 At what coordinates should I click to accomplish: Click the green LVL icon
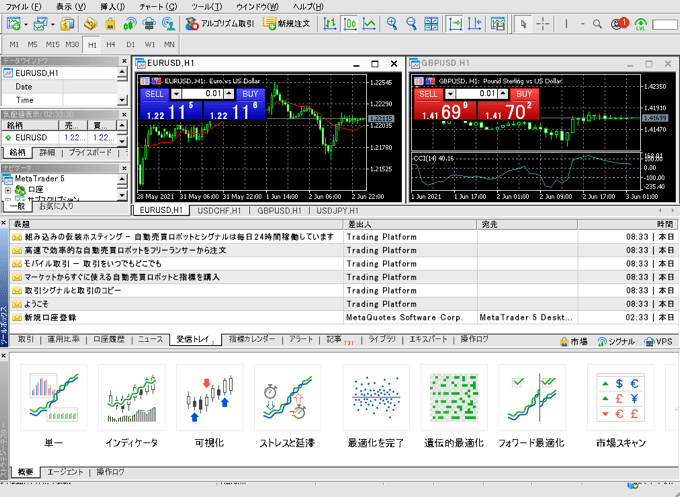click(x=641, y=24)
